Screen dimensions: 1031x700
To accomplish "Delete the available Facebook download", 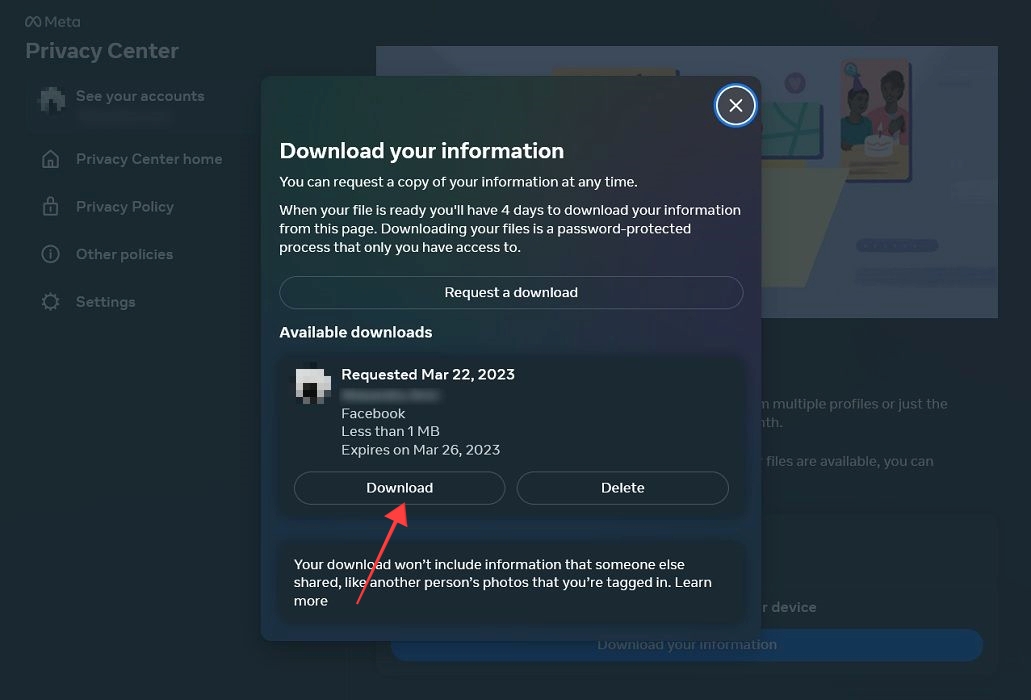I will click(x=622, y=487).
